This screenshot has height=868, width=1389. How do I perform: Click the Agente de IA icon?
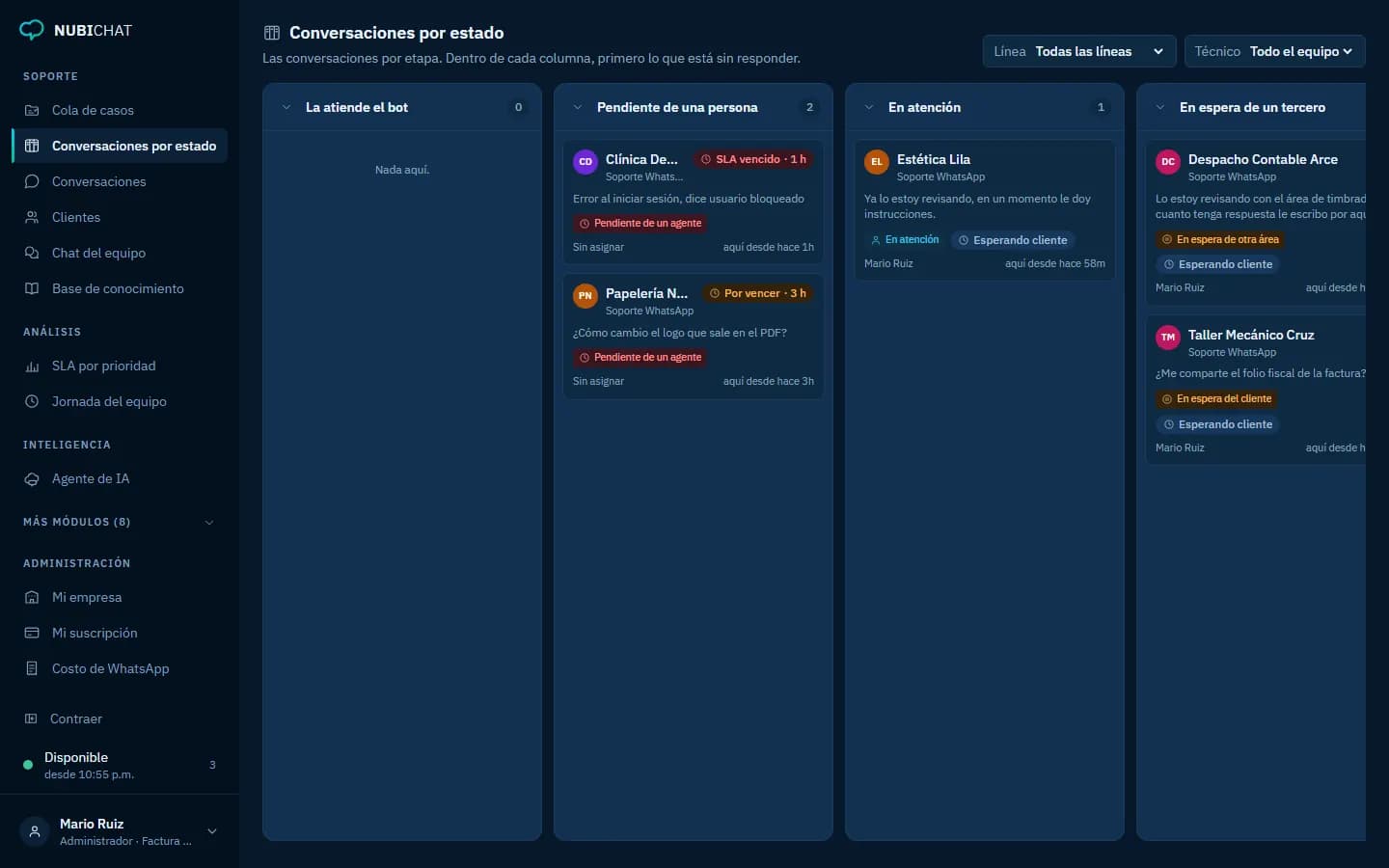32,478
